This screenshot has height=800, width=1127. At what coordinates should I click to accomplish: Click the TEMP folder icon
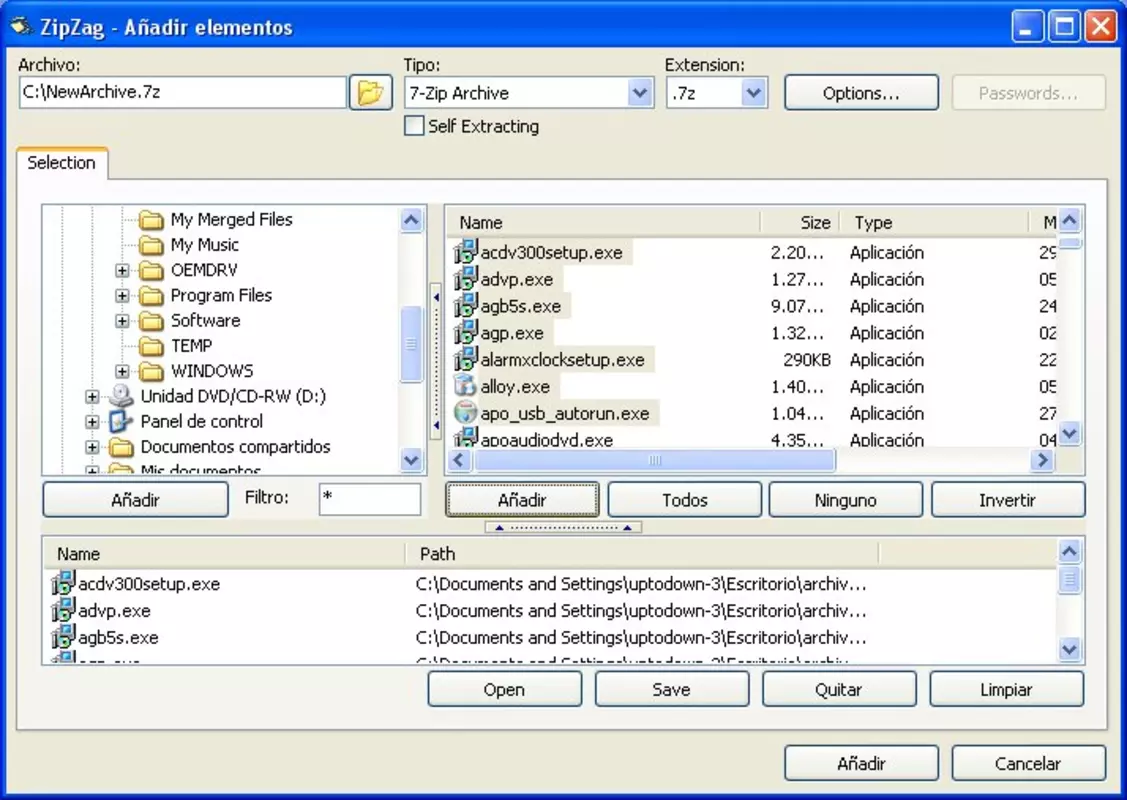151,346
